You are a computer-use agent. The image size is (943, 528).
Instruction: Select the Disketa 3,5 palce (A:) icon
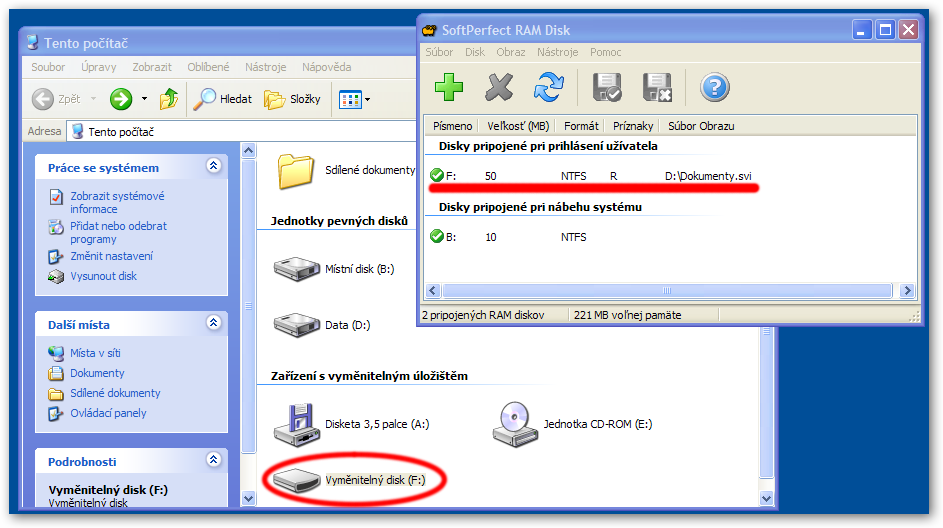[x=296, y=425]
